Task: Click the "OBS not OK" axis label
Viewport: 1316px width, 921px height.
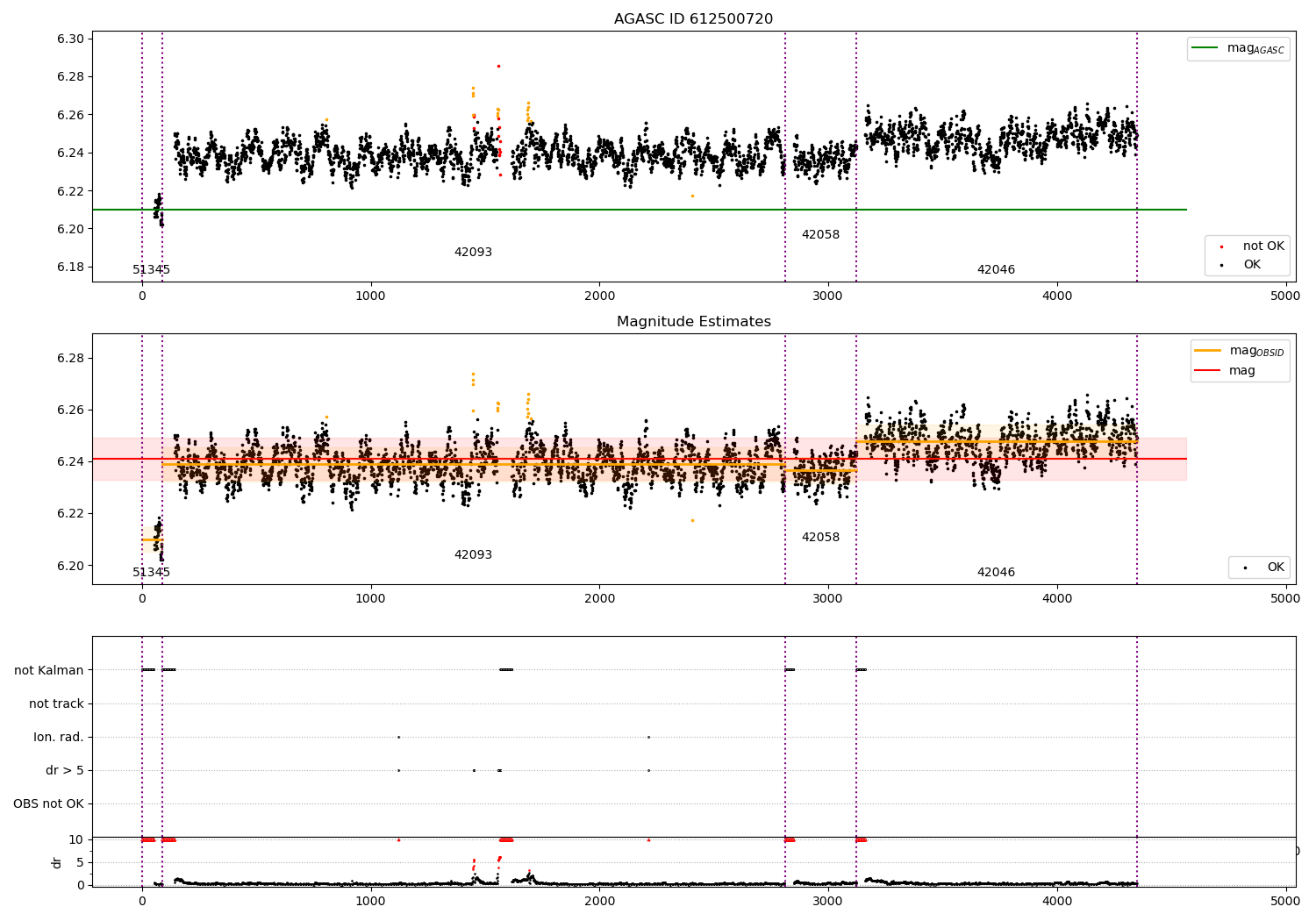Action: 48,803
